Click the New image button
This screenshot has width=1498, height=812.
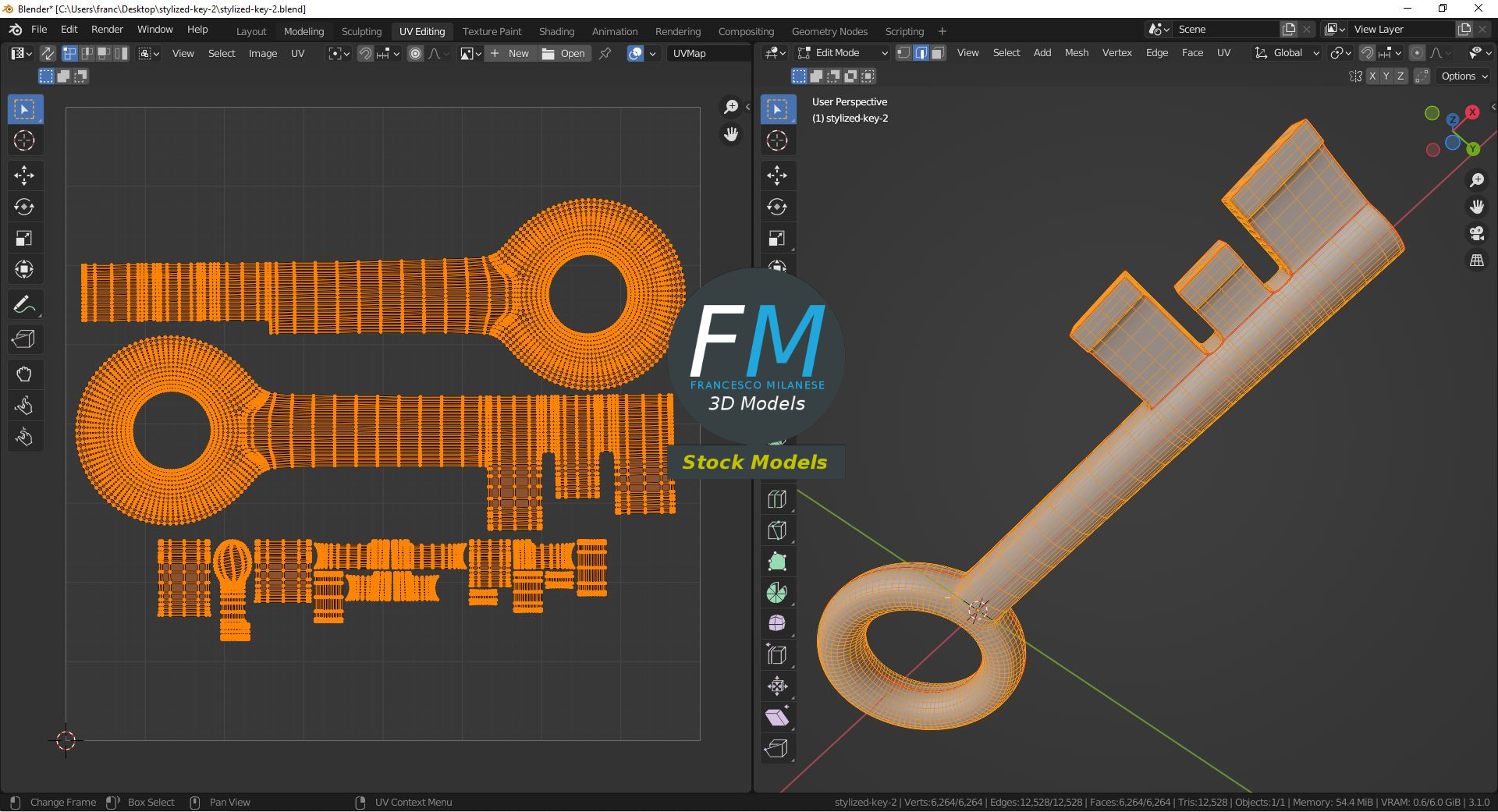510,53
